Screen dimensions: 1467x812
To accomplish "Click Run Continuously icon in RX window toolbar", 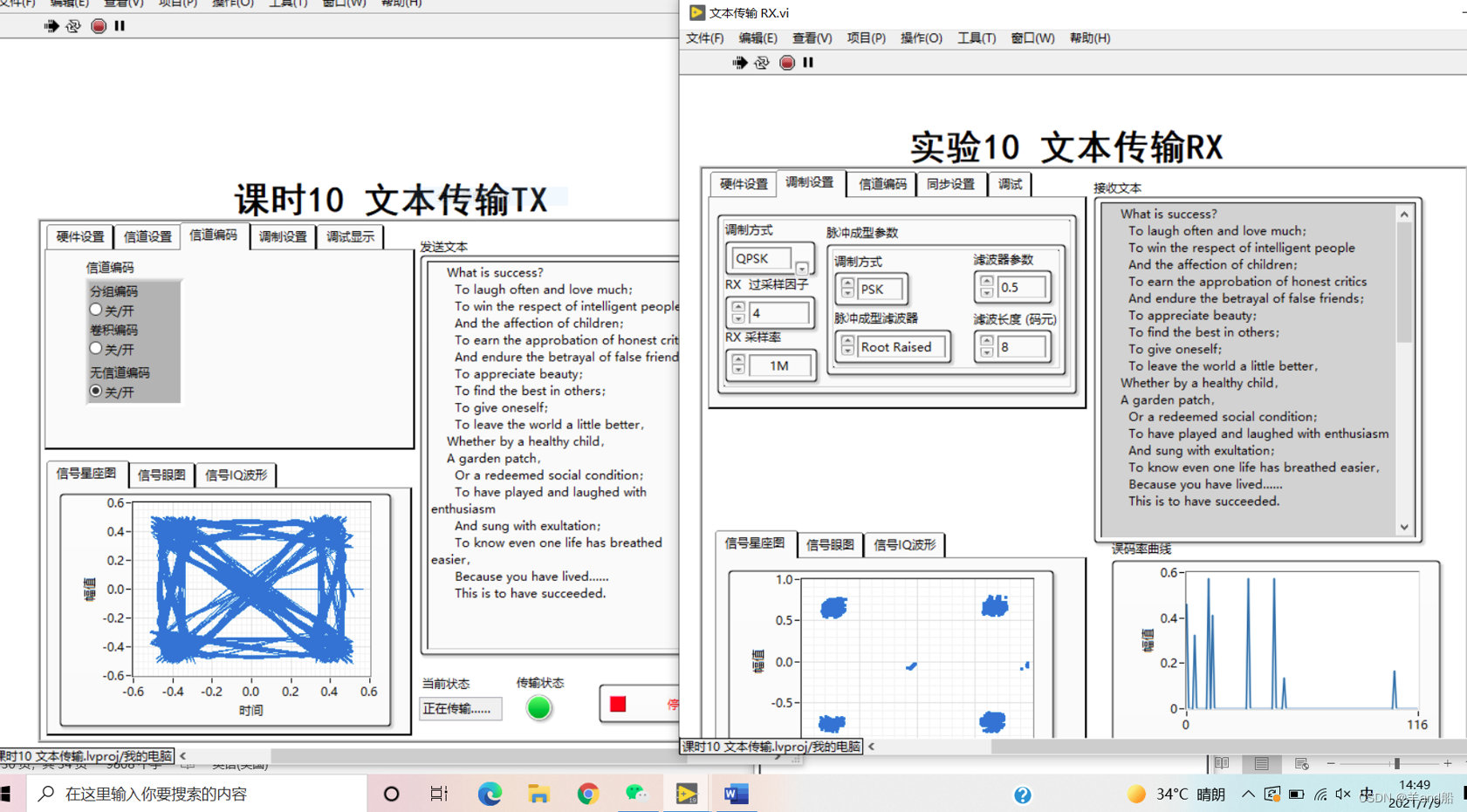I will (x=762, y=63).
